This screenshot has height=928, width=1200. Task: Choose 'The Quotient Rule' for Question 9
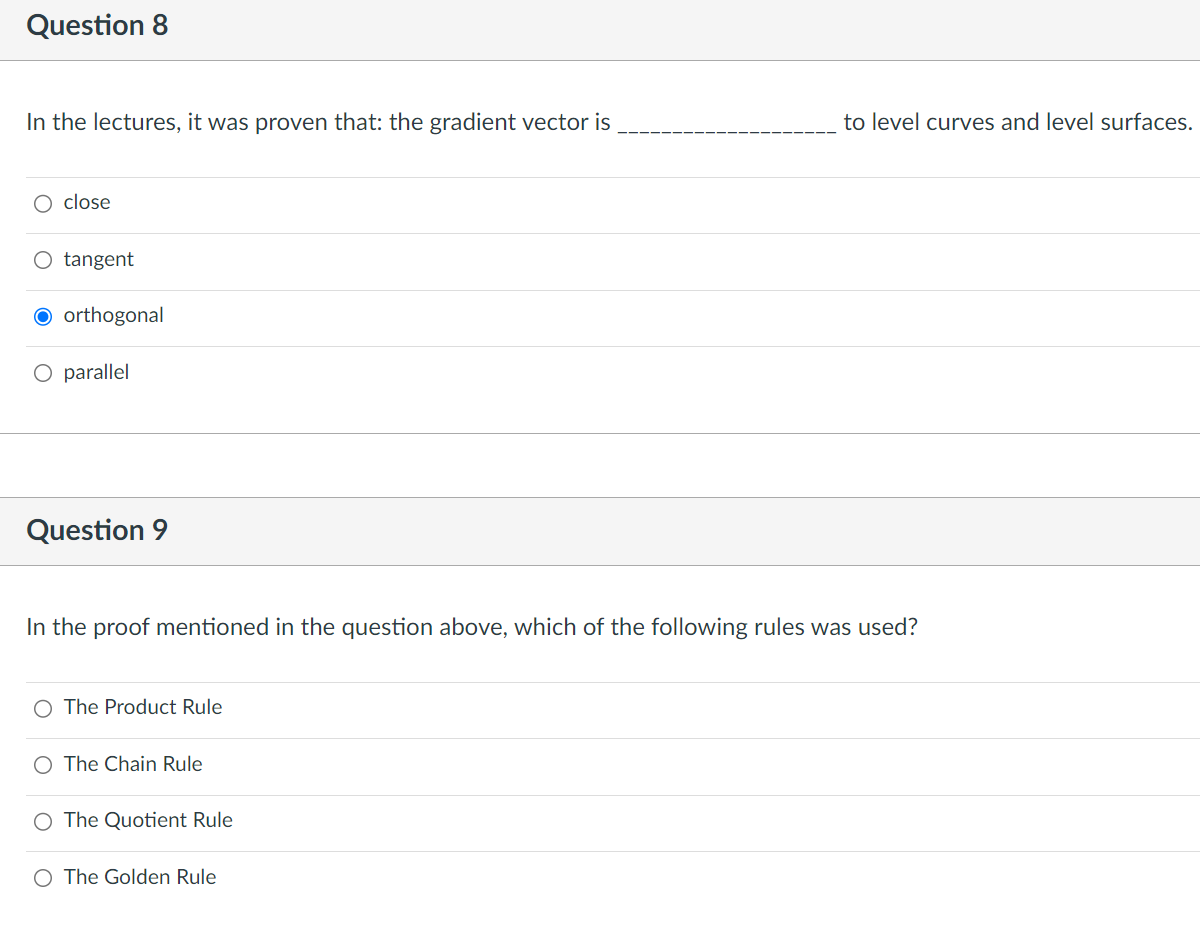(x=43, y=821)
